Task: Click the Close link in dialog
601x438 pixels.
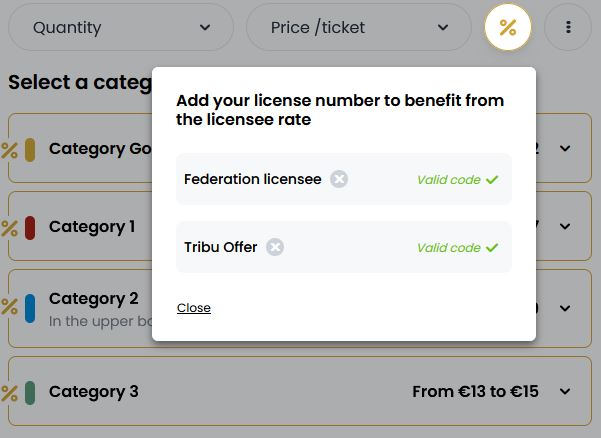Action: [x=194, y=308]
